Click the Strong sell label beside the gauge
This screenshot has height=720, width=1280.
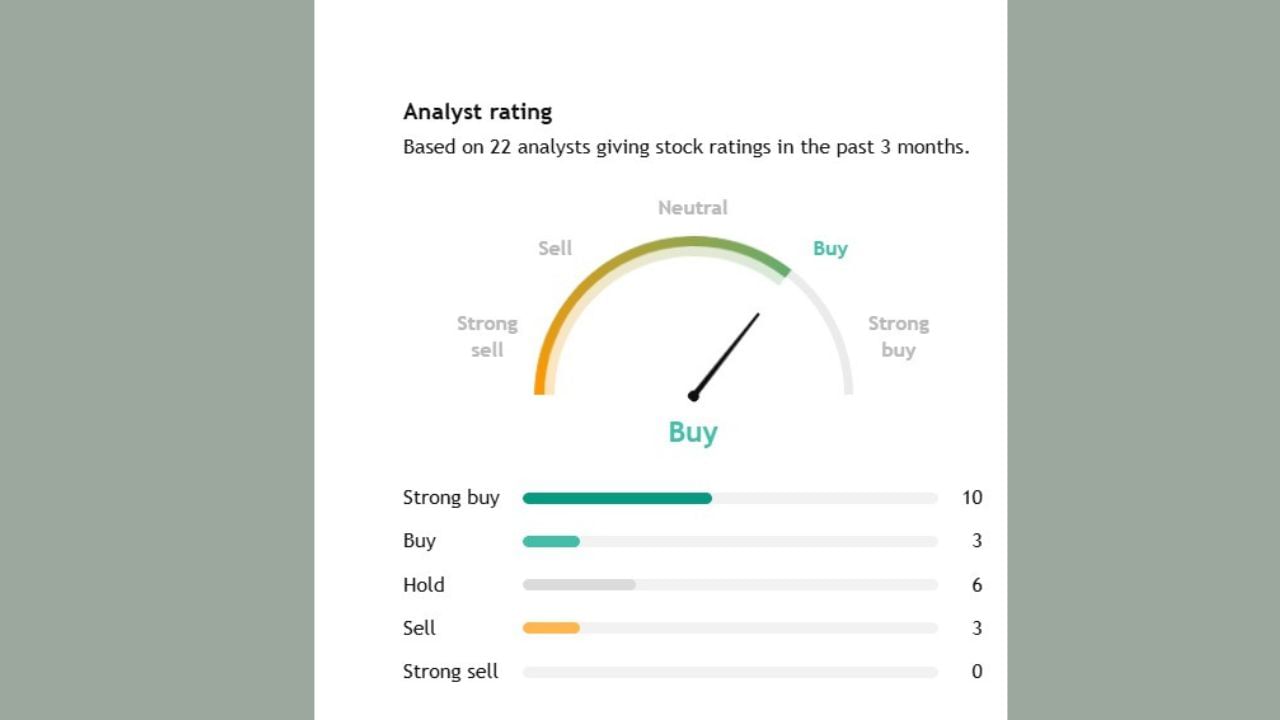coord(487,337)
